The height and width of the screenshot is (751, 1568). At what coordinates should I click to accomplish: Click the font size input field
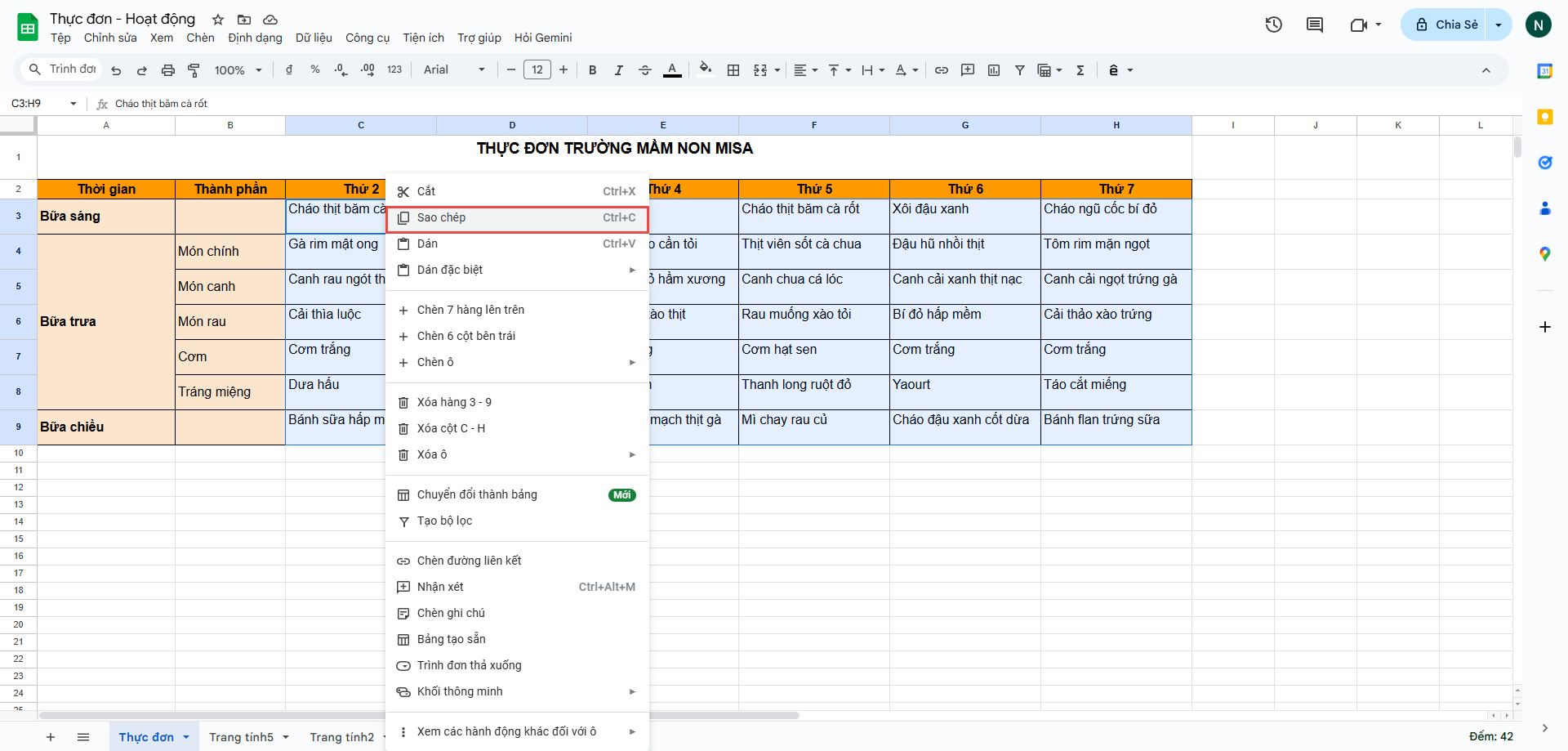pos(537,70)
